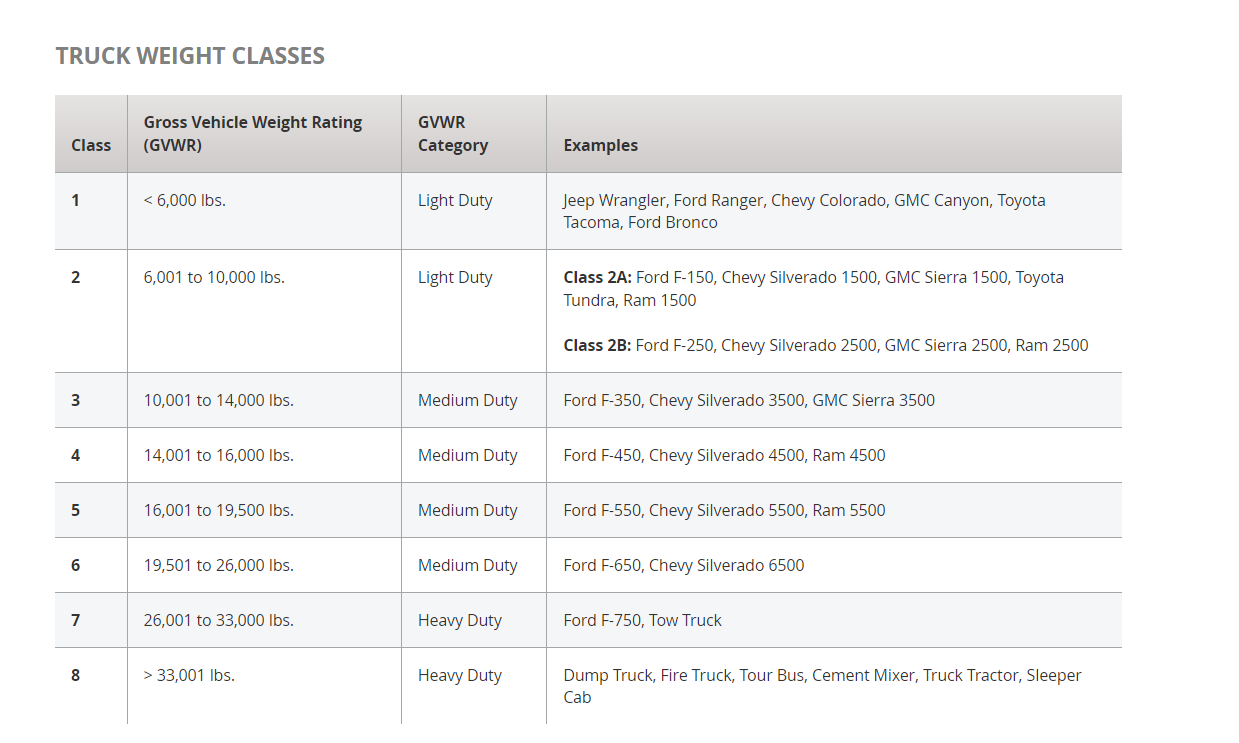The width and height of the screenshot is (1239, 743).
Task: Click the "10,001 to 14,000 lbs." cell
Action: [x=219, y=400]
